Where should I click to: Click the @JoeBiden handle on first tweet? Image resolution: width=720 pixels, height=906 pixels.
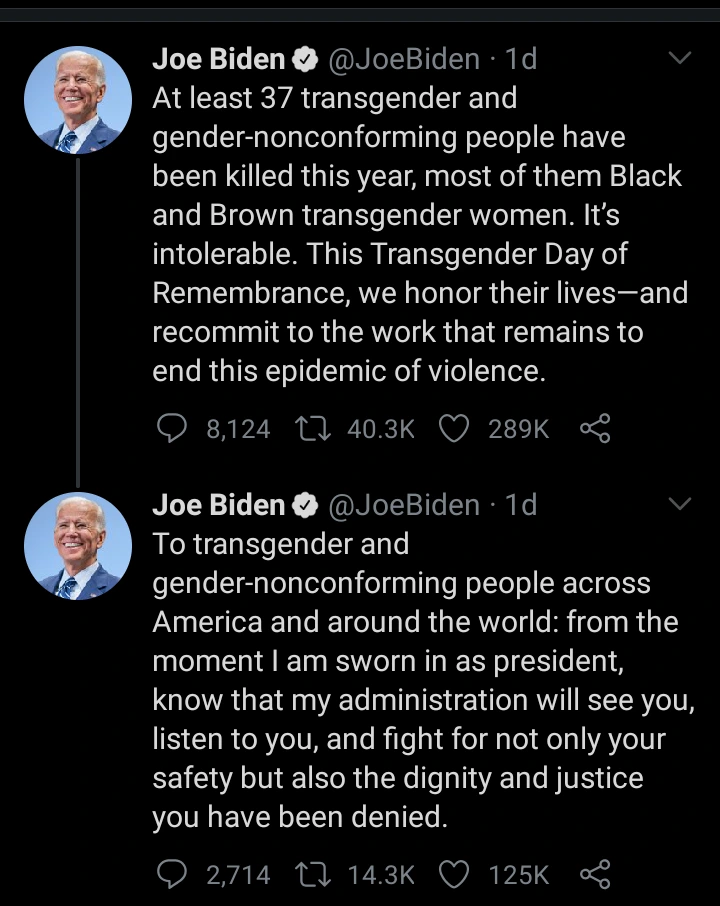click(400, 58)
